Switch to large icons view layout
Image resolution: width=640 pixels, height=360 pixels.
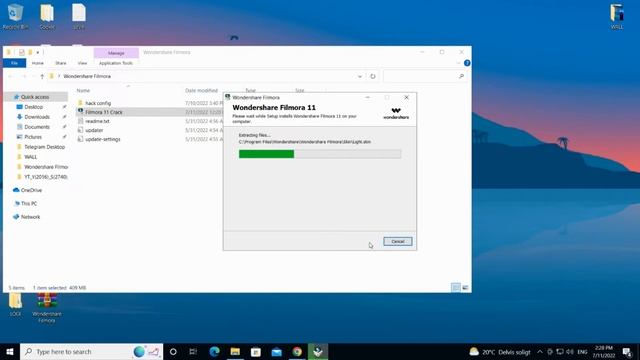(x=465, y=288)
